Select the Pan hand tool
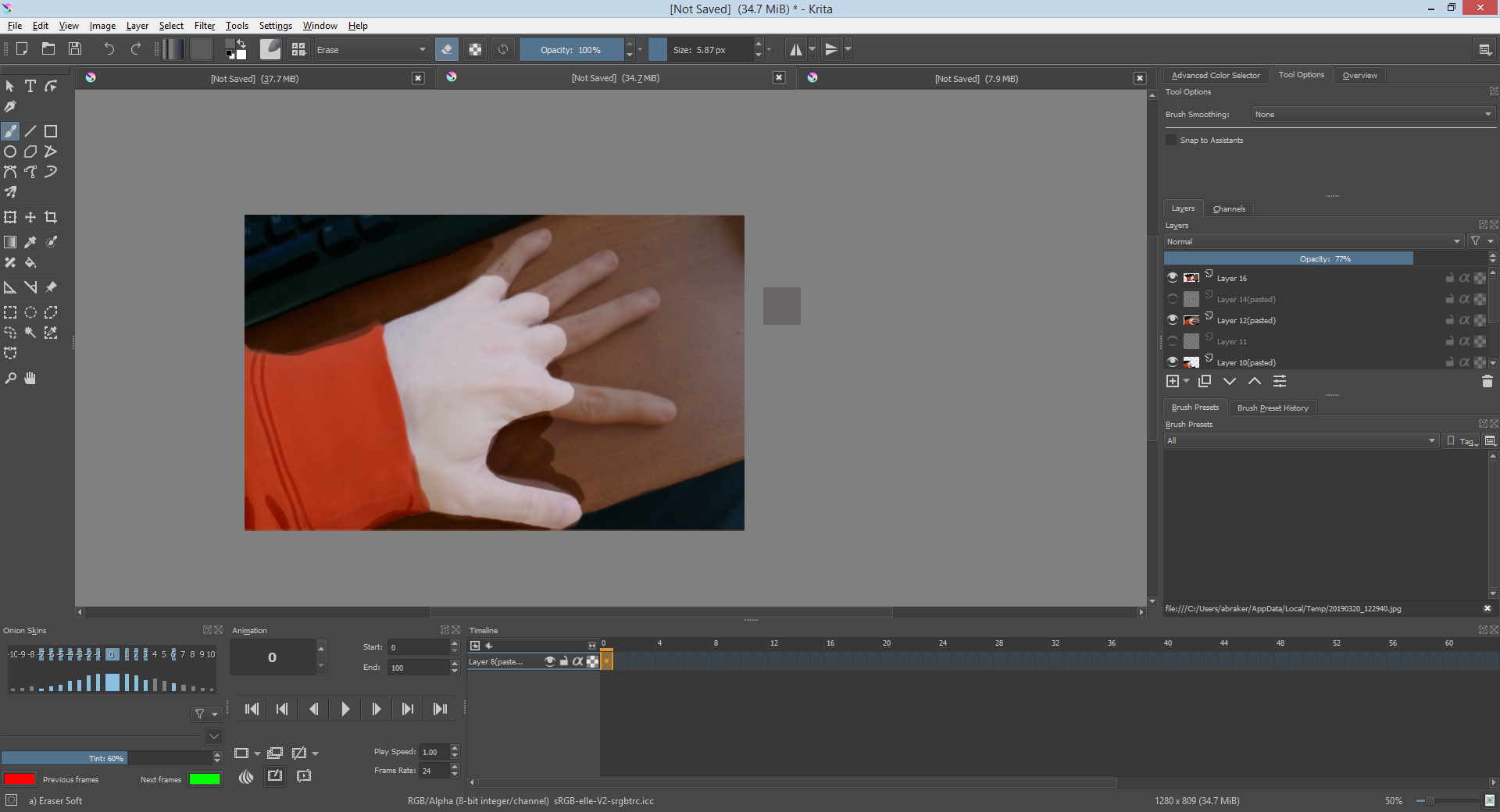The width and height of the screenshot is (1500, 812). pos(30,378)
